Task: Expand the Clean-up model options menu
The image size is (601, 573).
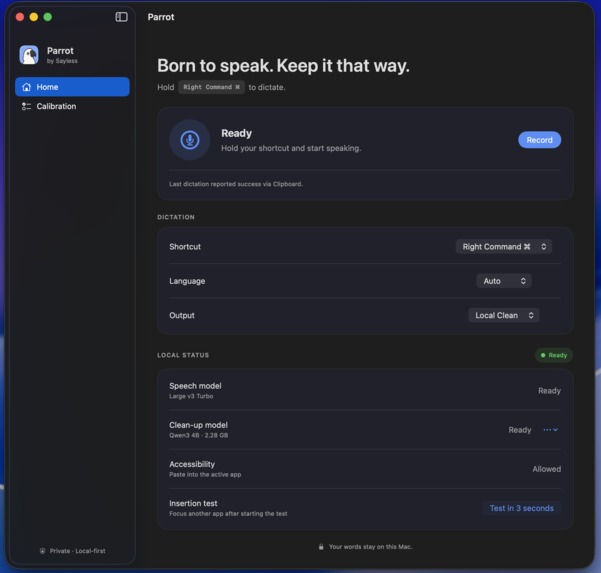Action: pos(551,430)
